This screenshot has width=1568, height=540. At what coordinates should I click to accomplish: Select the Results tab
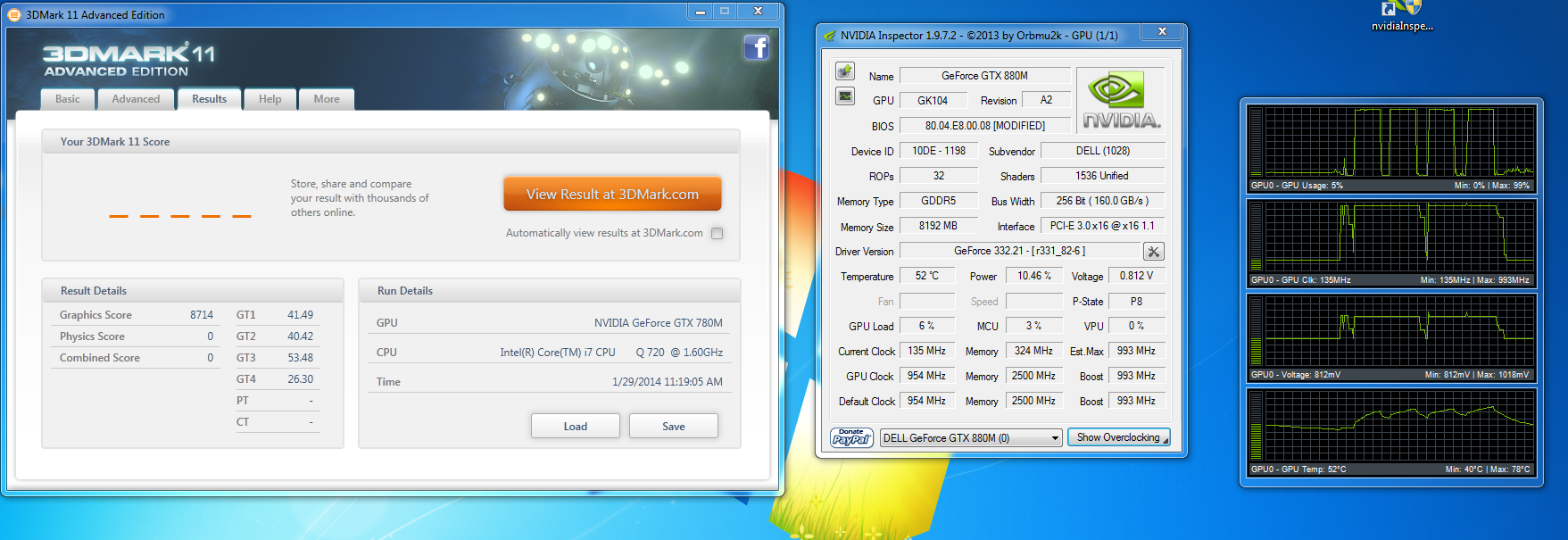point(210,99)
